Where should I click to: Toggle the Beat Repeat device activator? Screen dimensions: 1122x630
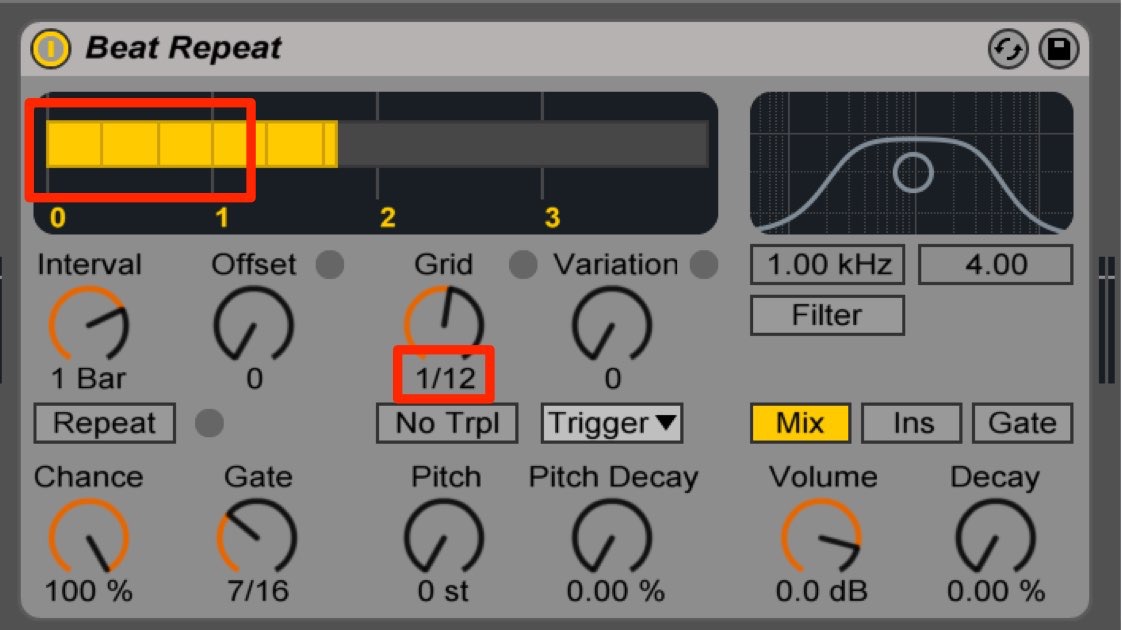tap(51, 49)
